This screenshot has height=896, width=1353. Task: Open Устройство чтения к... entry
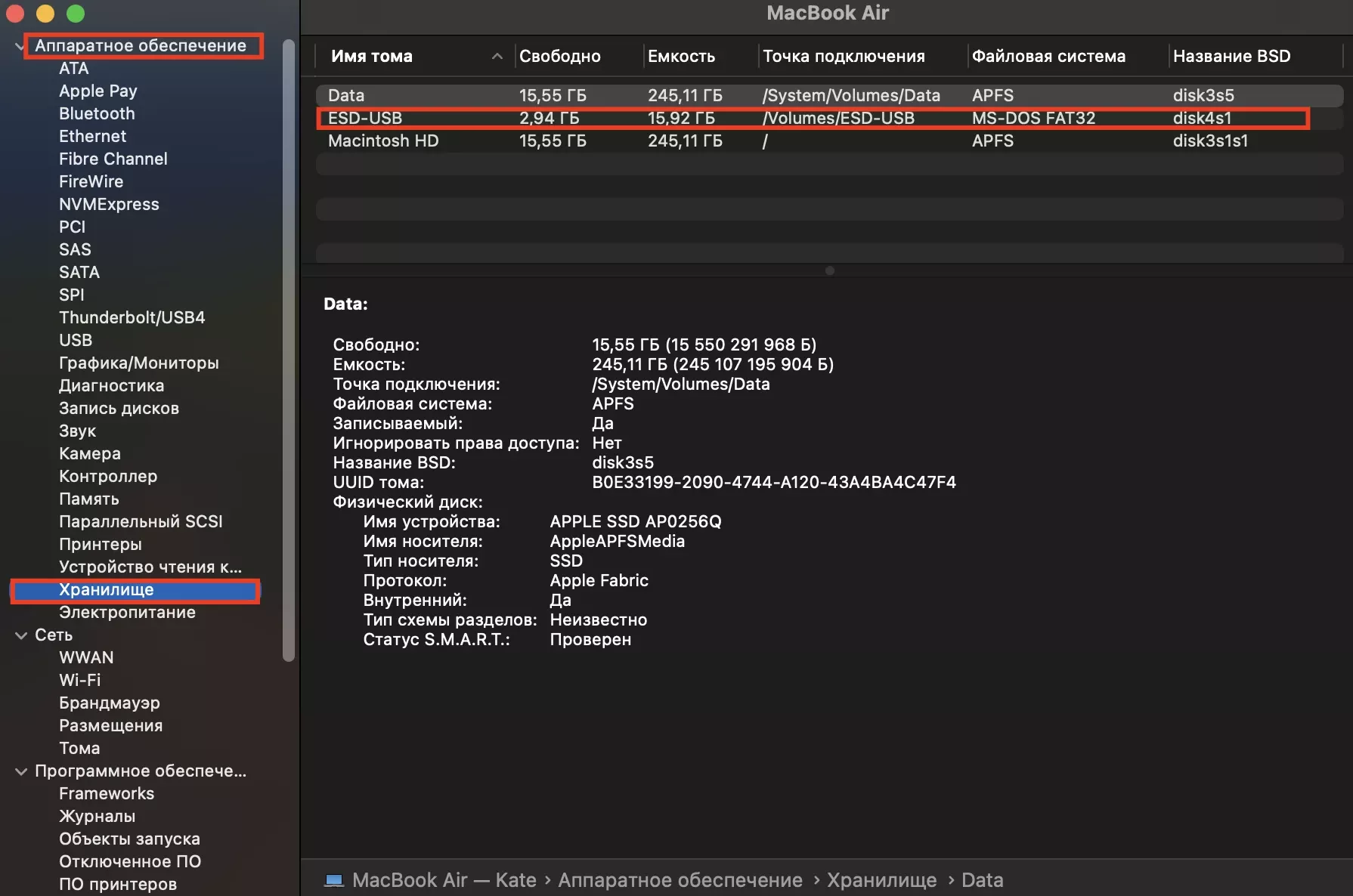(x=150, y=567)
